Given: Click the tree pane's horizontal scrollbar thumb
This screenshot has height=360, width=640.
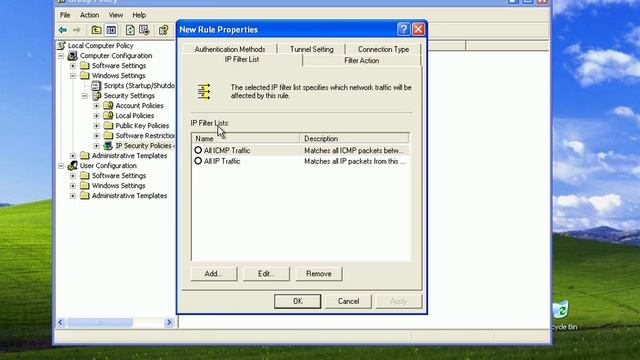Looking at the screenshot, I should 100,322.
